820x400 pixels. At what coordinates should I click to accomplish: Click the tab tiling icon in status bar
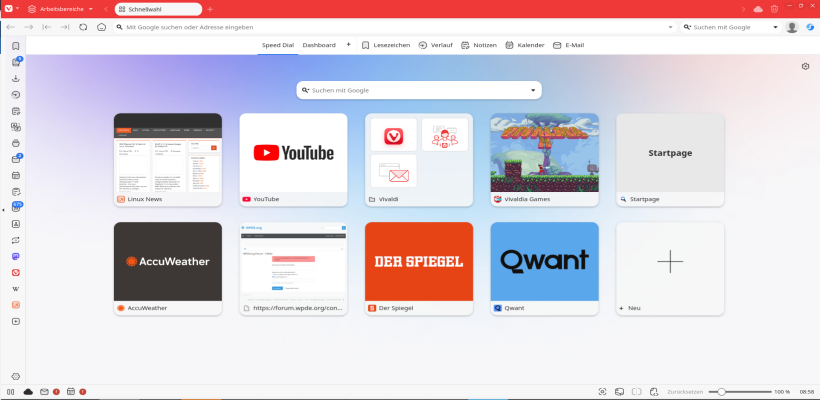pos(636,392)
